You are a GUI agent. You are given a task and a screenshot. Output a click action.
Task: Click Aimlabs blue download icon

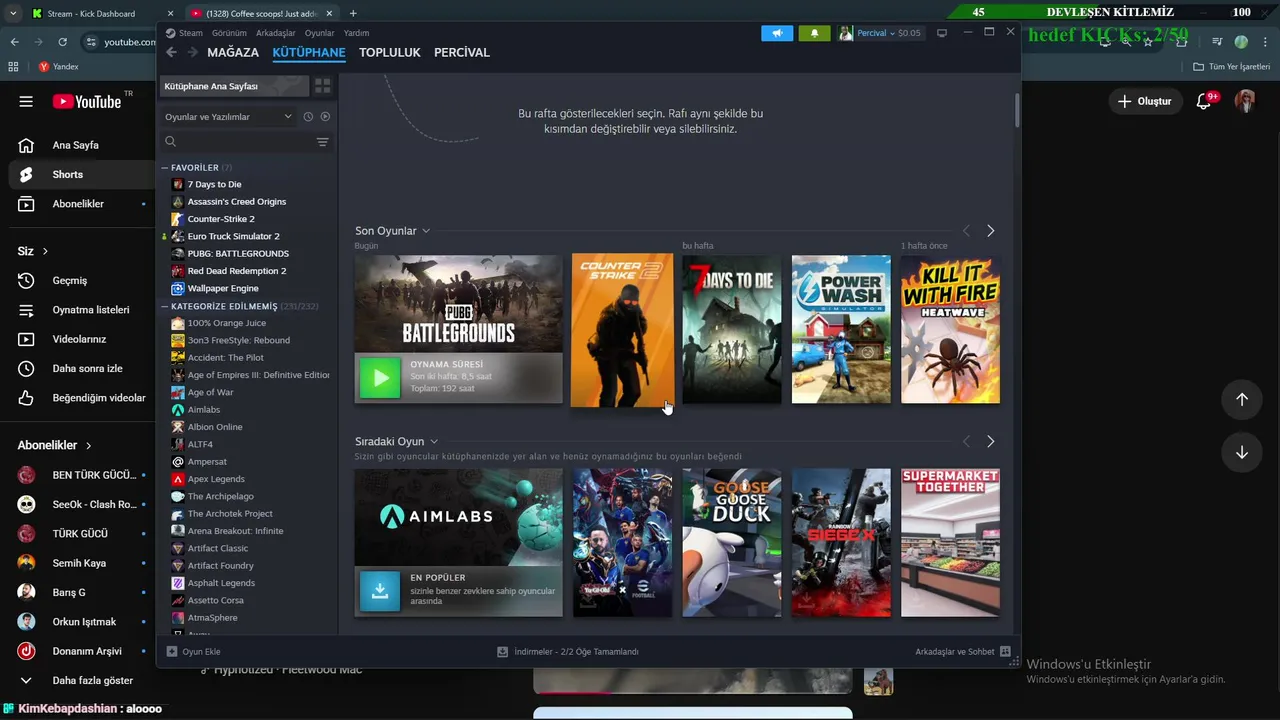[380, 590]
